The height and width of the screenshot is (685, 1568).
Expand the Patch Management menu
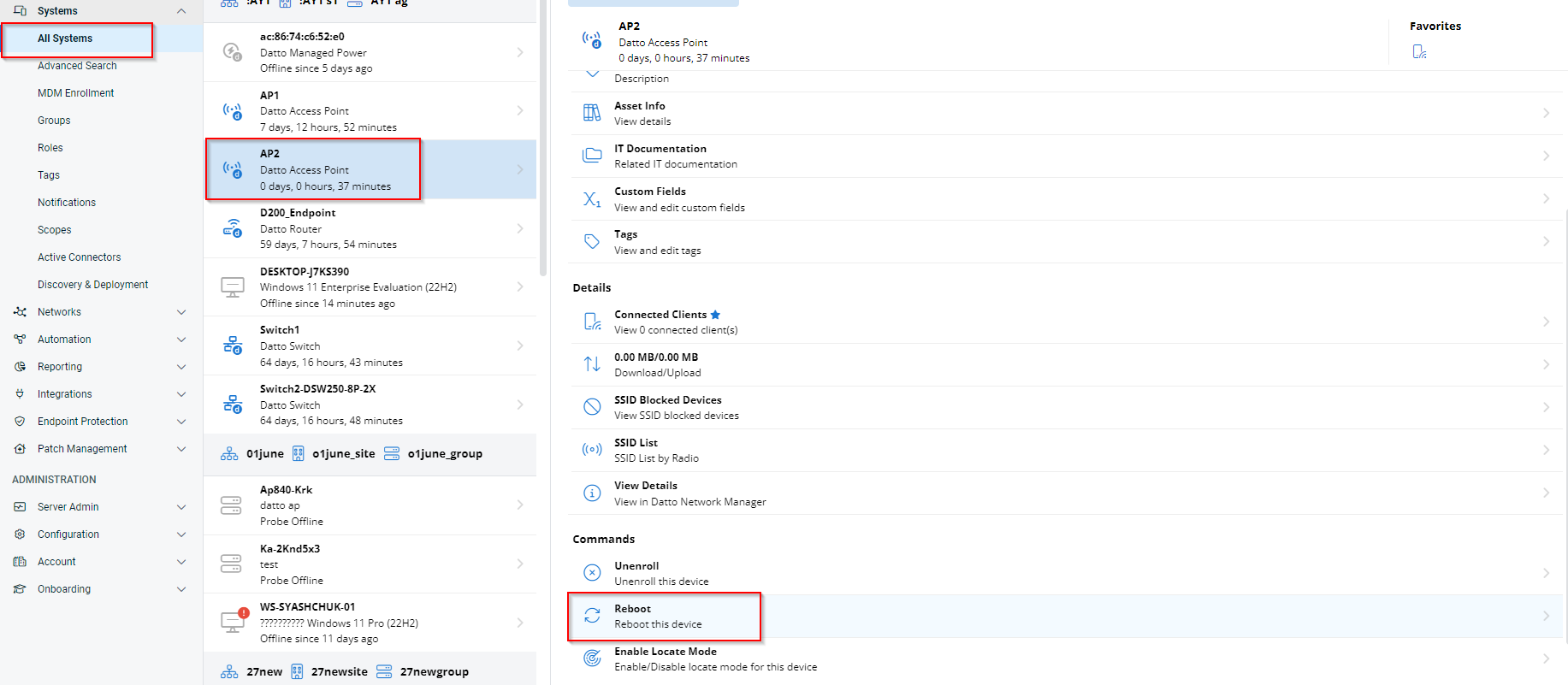click(x=181, y=449)
